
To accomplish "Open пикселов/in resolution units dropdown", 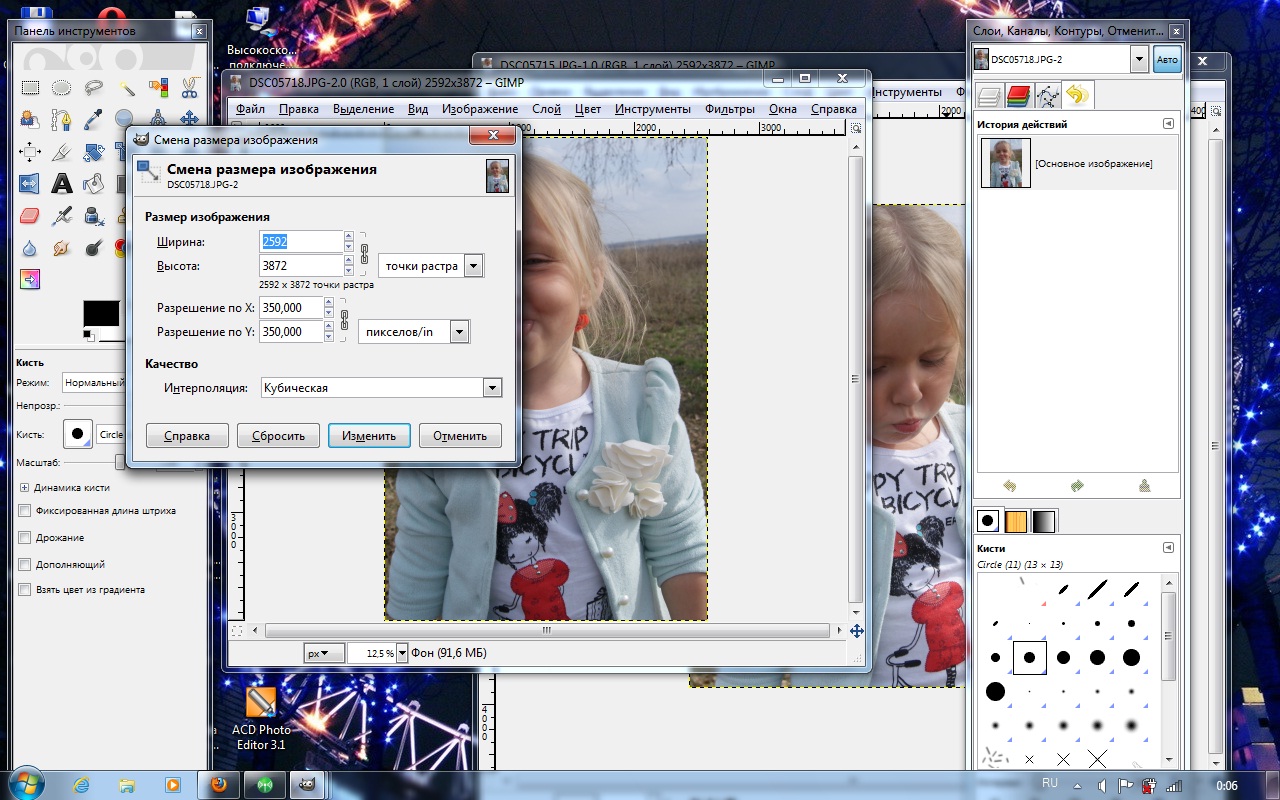I will pyautogui.click(x=414, y=332).
